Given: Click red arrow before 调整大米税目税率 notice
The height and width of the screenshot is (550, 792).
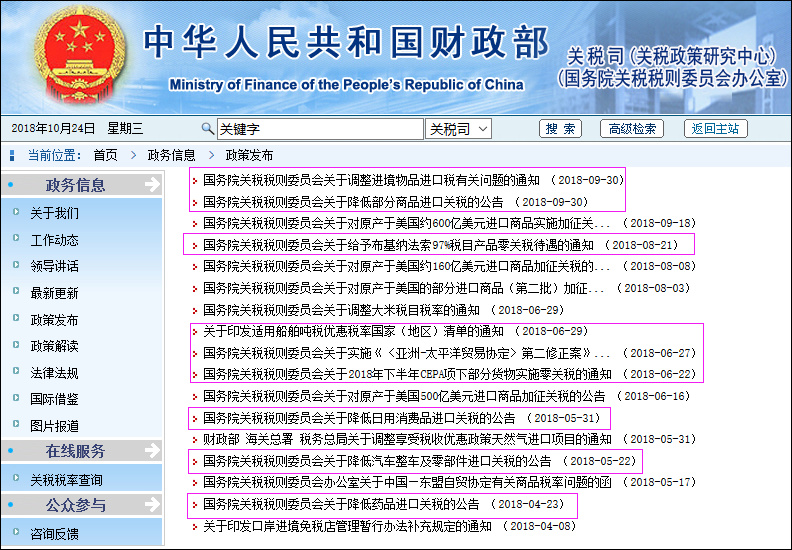Looking at the screenshot, I should 195,311.
